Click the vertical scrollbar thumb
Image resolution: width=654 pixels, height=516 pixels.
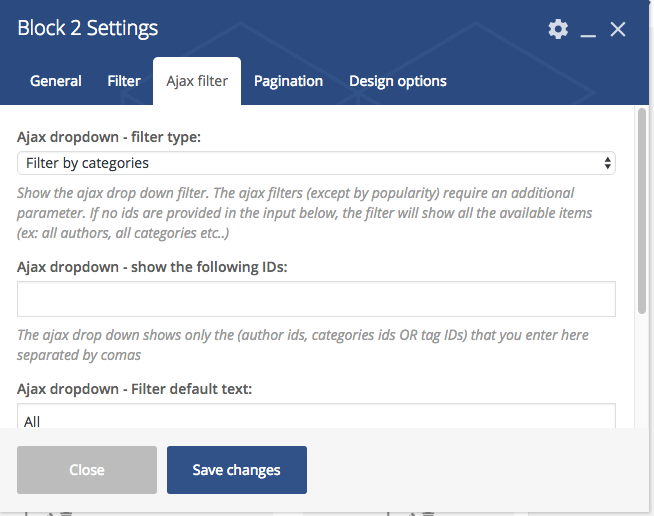coord(642,210)
